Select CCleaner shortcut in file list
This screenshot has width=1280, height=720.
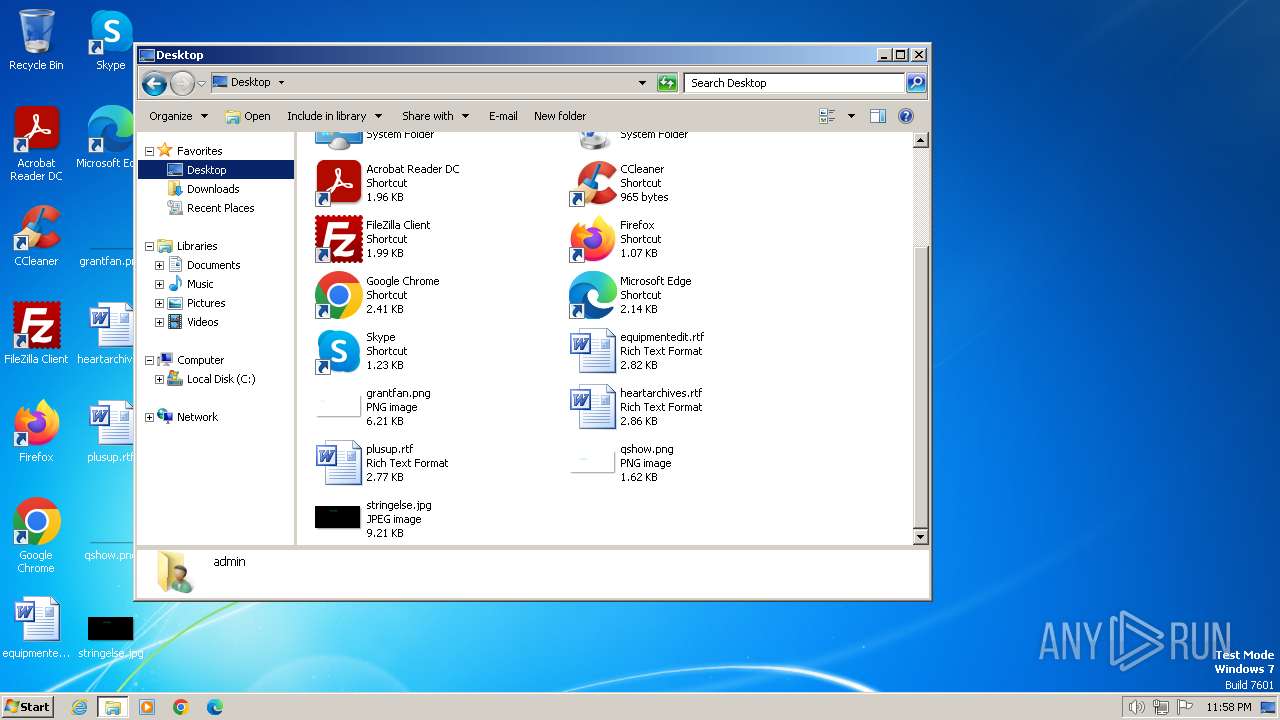click(620, 183)
